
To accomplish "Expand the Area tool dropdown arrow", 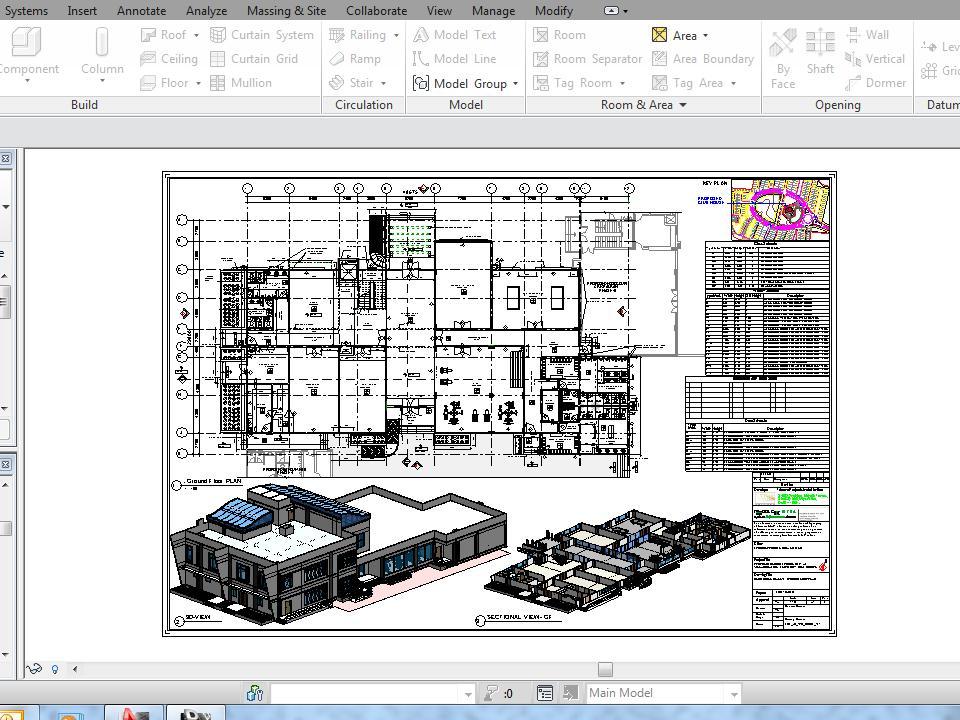I will (x=706, y=35).
